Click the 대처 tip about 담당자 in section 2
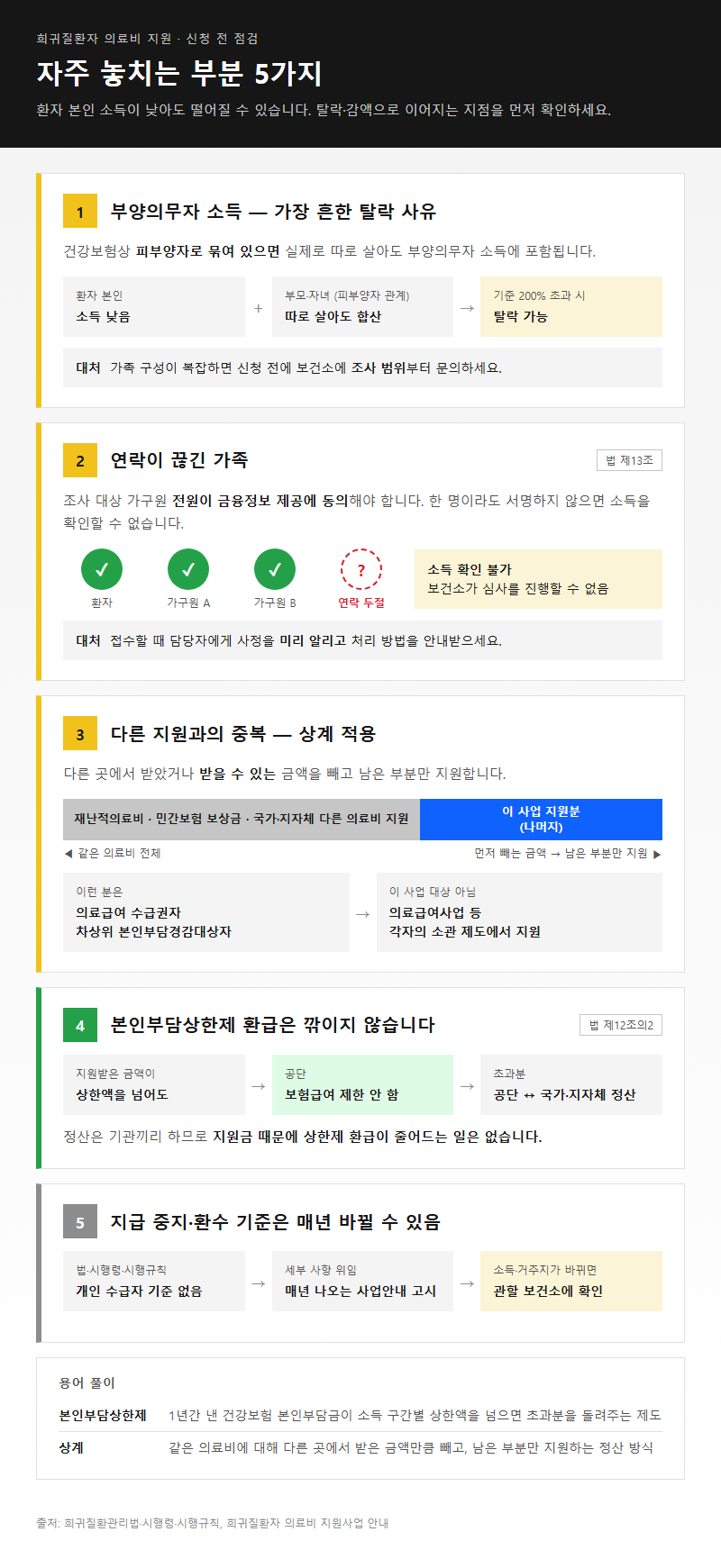The height and width of the screenshot is (1568, 721). 362,640
